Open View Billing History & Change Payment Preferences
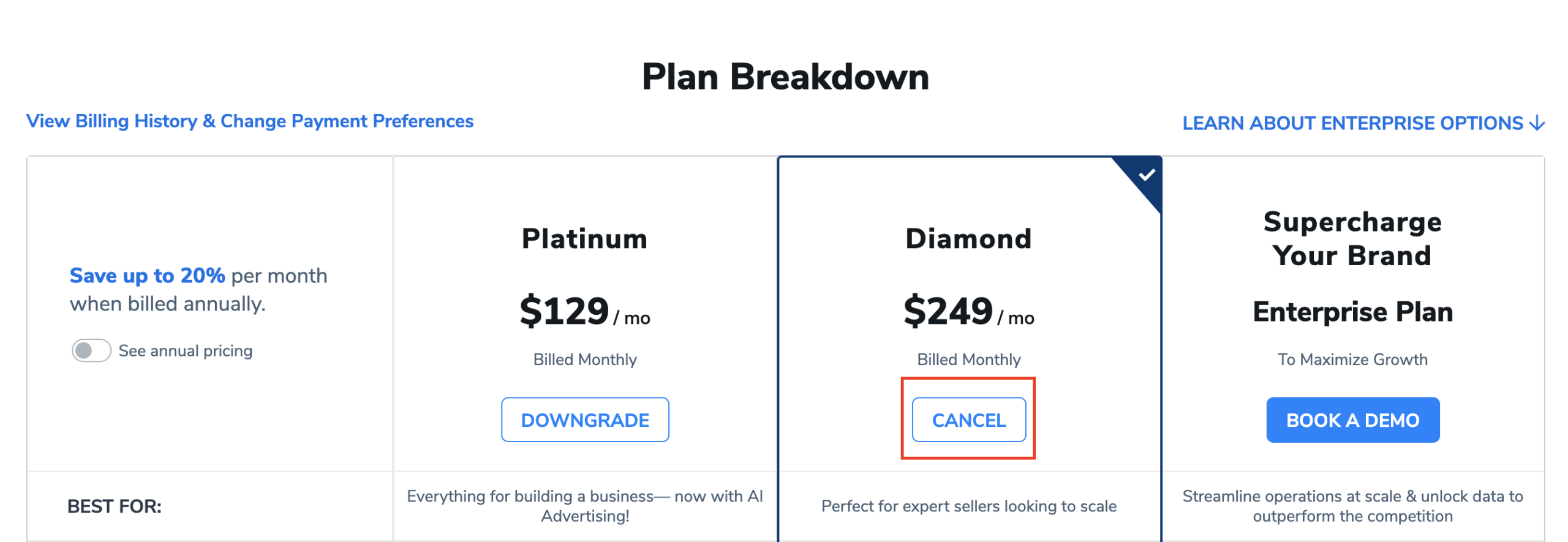 (249, 121)
